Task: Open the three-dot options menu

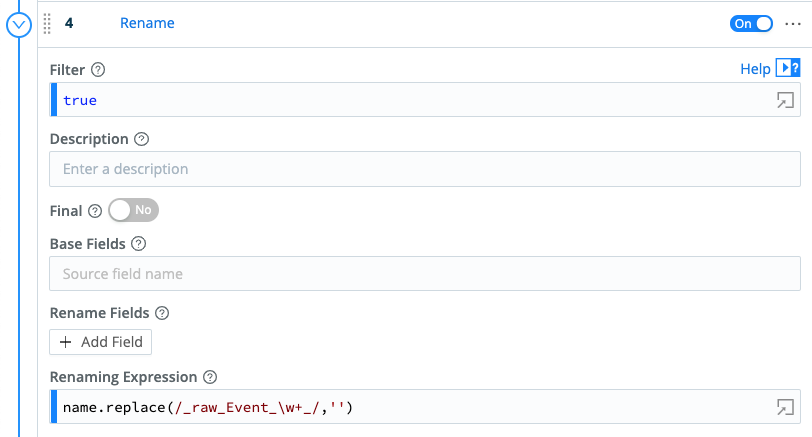Action: [793, 24]
